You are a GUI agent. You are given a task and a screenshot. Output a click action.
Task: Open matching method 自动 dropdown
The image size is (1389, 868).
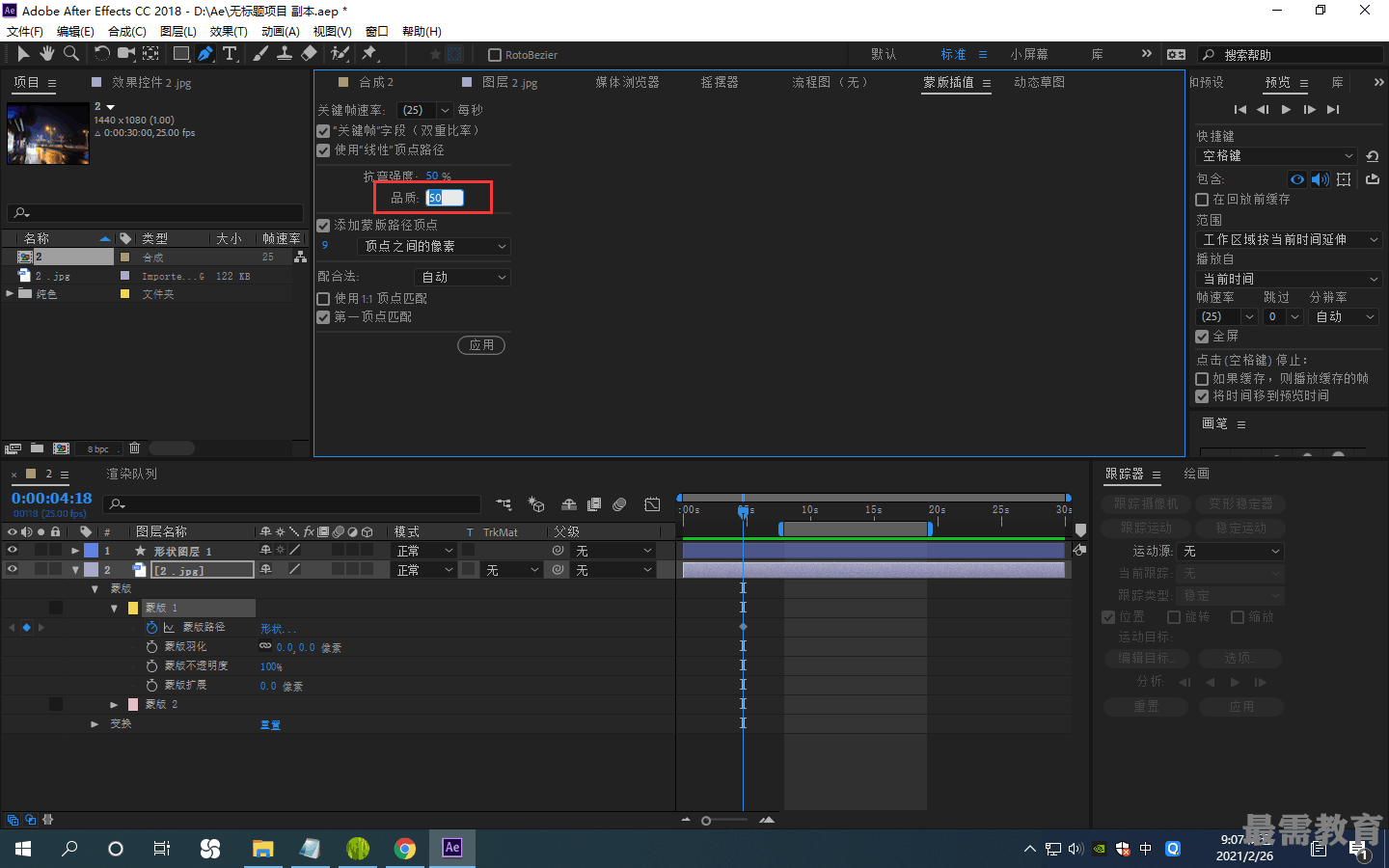[x=462, y=278]
